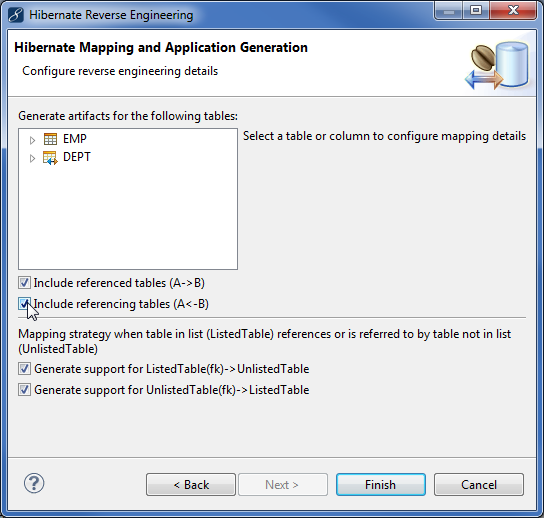Screen dimensions: 544x518
Task: Cancel the reverse engineering wizard
Action: pos(479,484)
